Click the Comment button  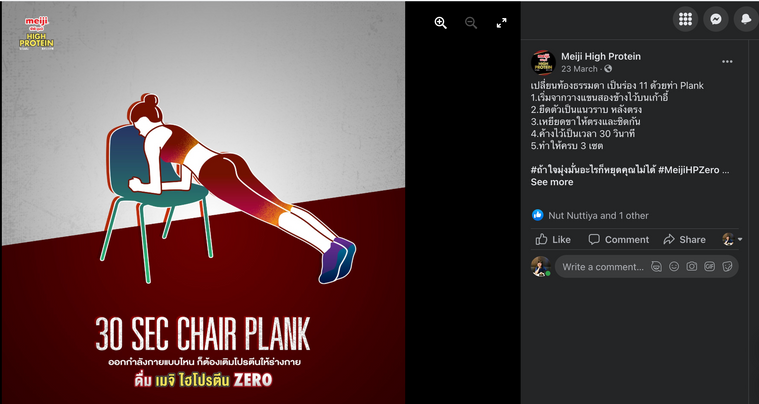coord(619,239)
